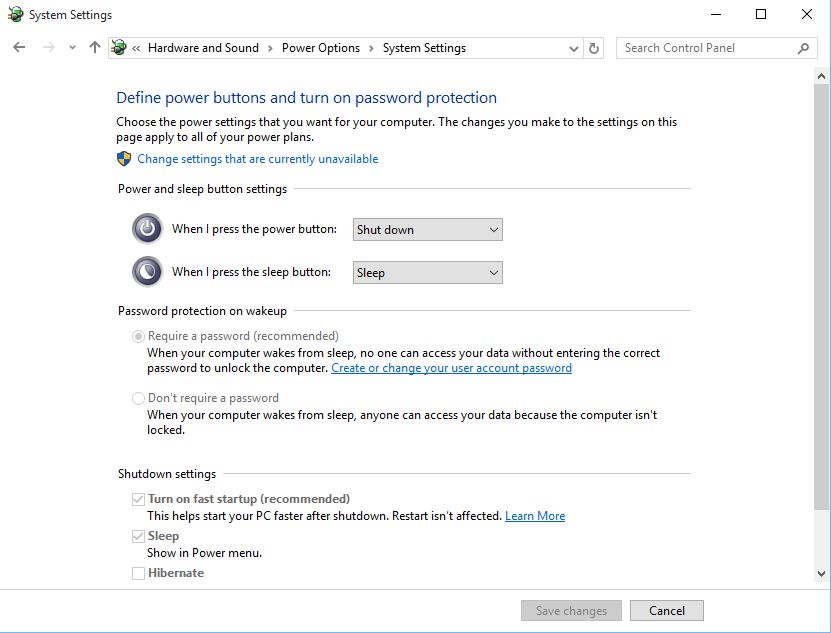Refresh the current settings page
Image resolution: width=831 pixels, height=633 pixels.
pyautogui.click(x=594, y=47)
